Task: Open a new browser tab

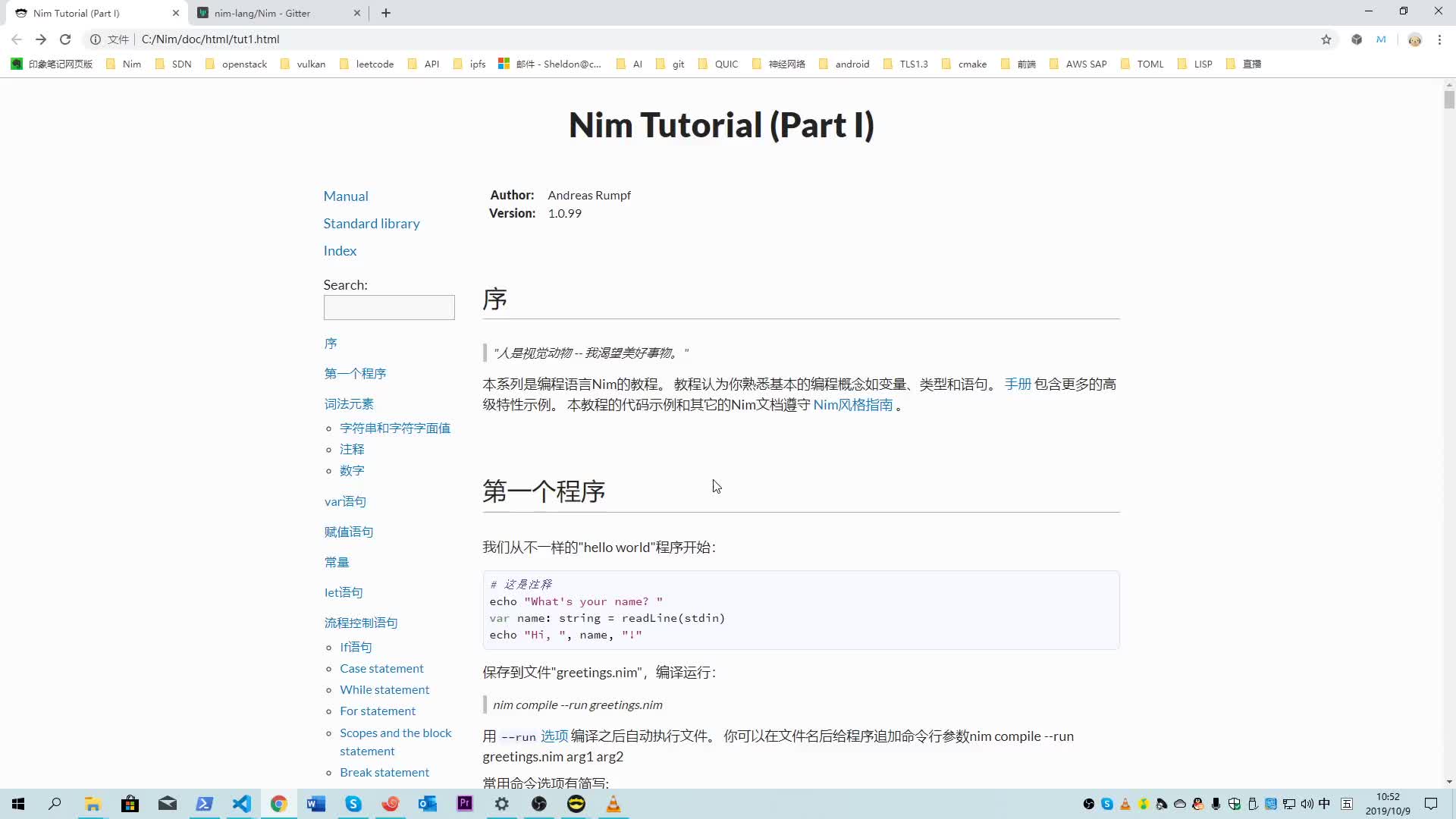Action: [386, 13]
